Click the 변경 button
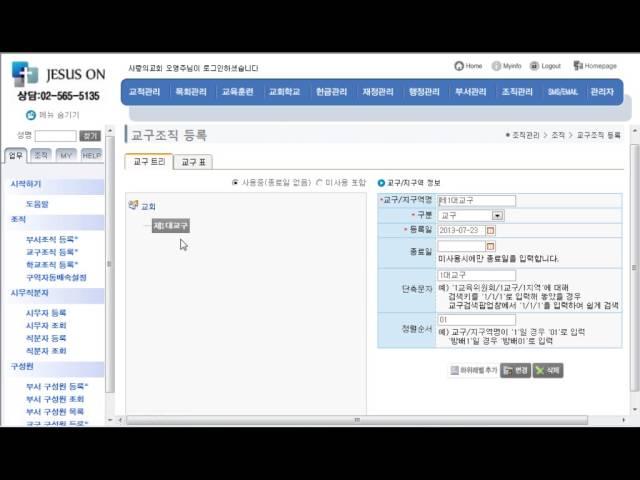The image size is (640, 480). tap(516, 370)
